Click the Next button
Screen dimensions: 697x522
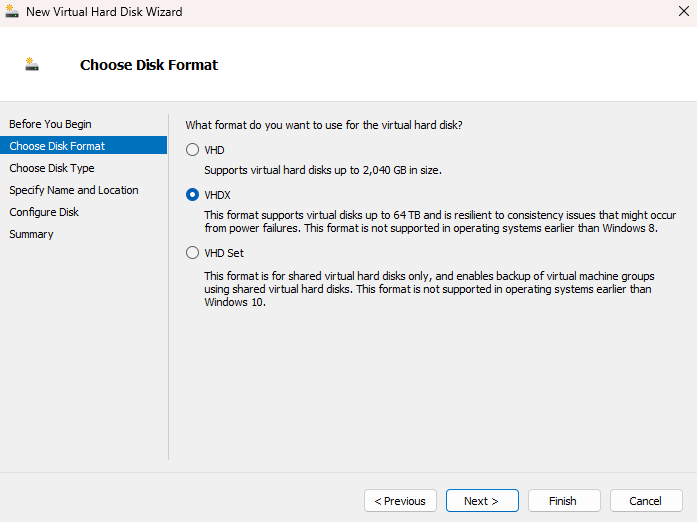[482, 501]
